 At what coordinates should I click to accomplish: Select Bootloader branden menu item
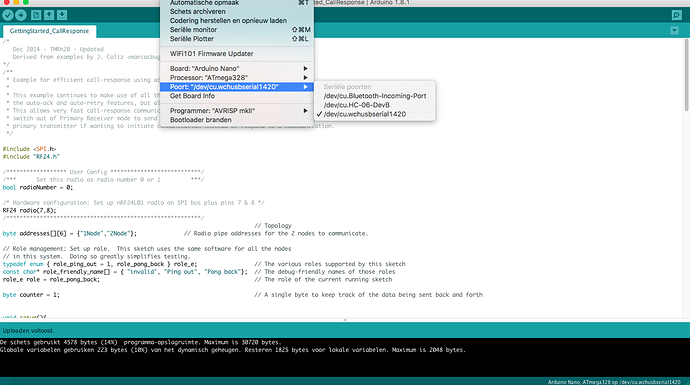[237, 120]
